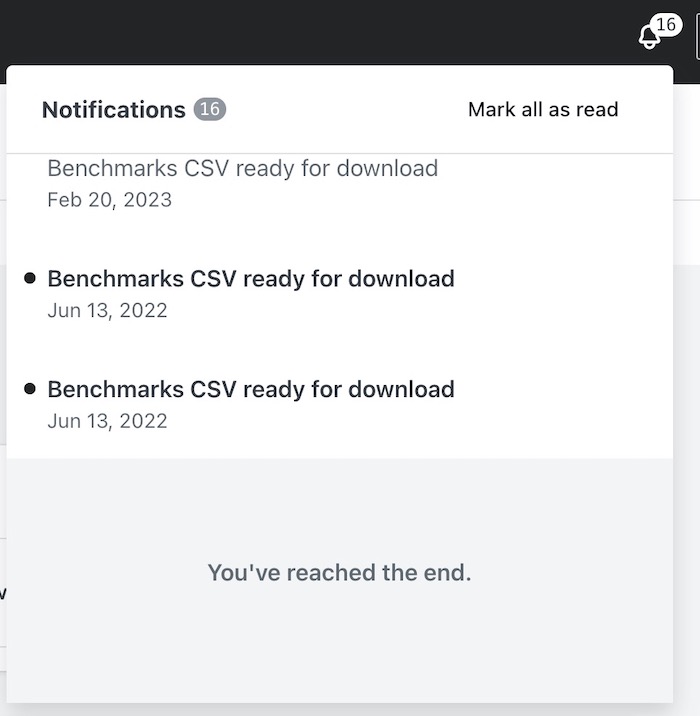Mark all as read
Screen dimensions: 700x716
coord(543,109)
